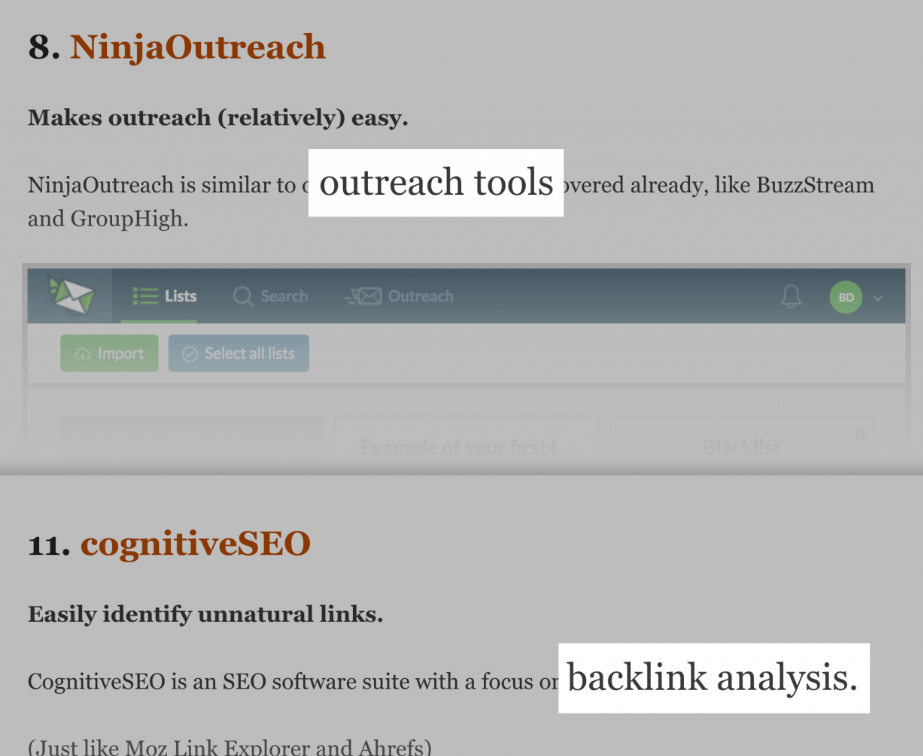
Task: Switch to the Lists tab
Action: (x=164, y=296)
